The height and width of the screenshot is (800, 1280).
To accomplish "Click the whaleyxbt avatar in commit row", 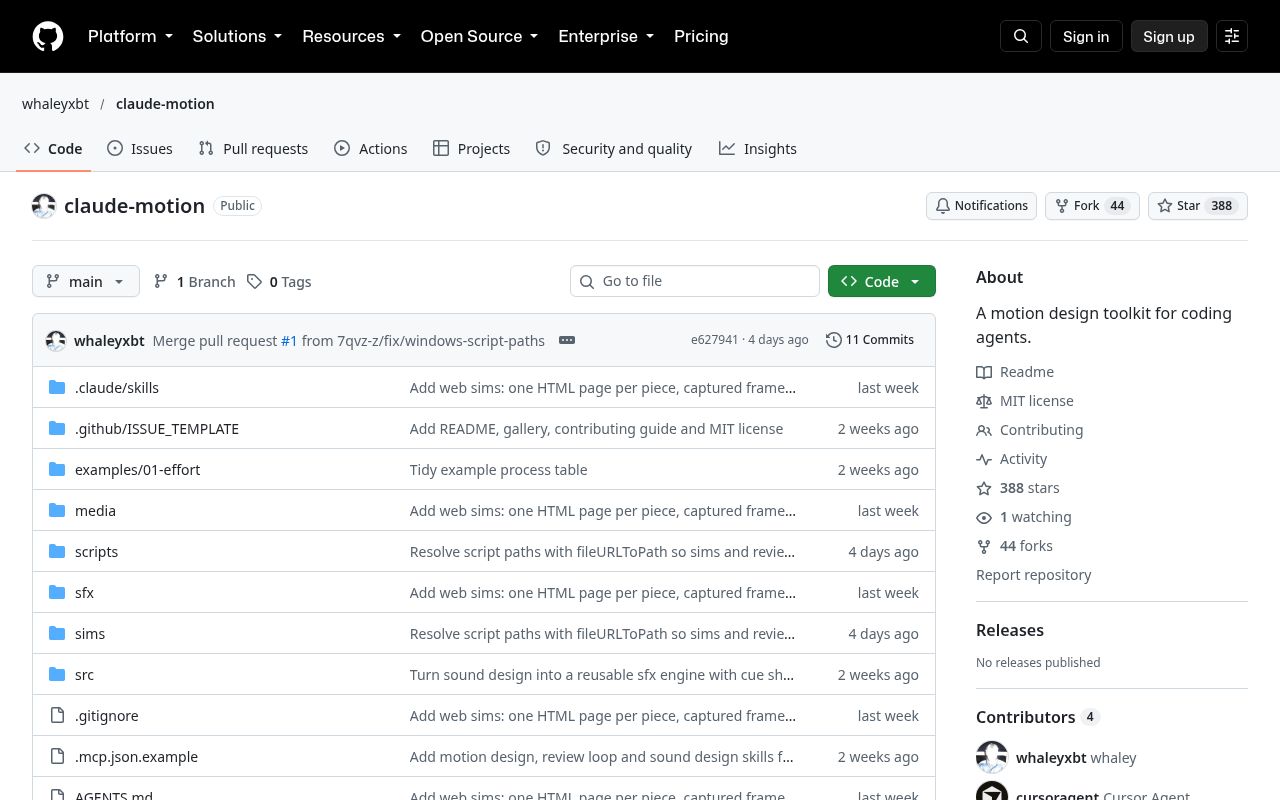I will (56, 340).
